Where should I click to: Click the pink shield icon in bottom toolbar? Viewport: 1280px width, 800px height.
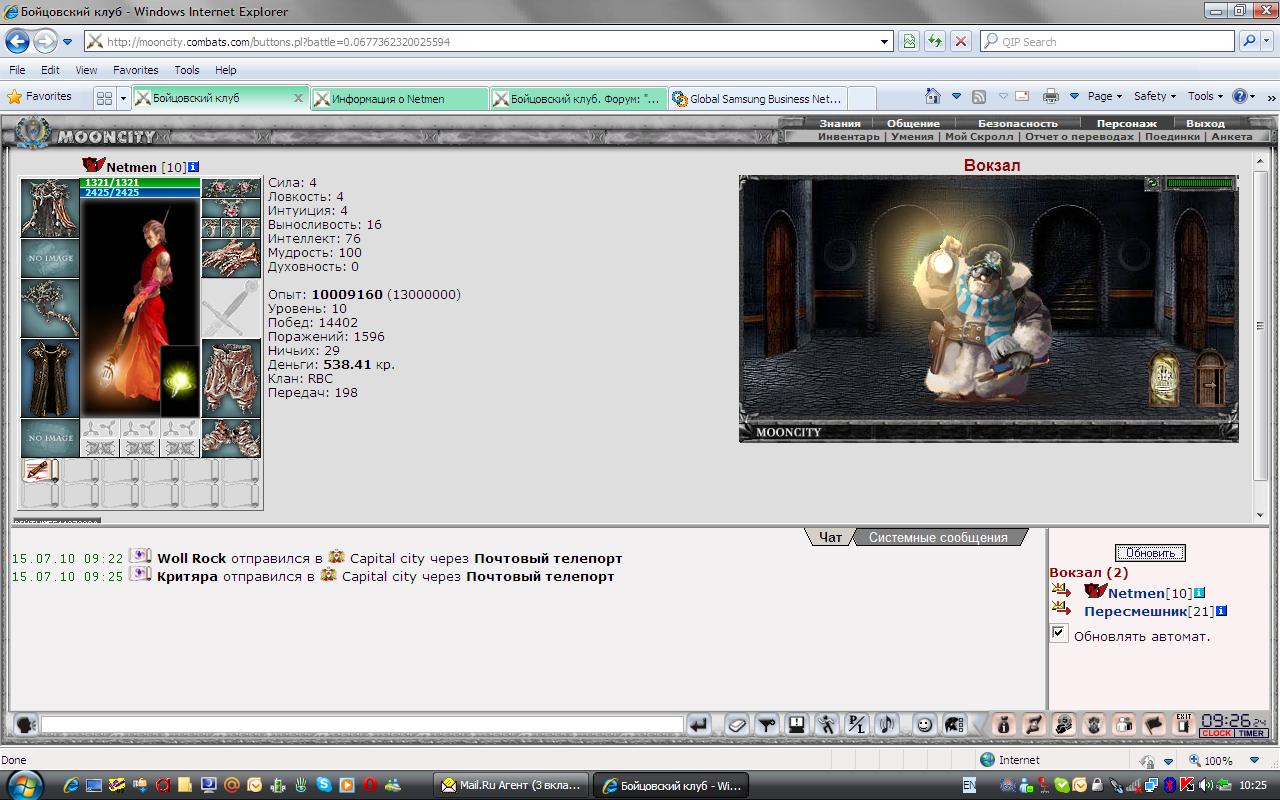pos(1095,725)
